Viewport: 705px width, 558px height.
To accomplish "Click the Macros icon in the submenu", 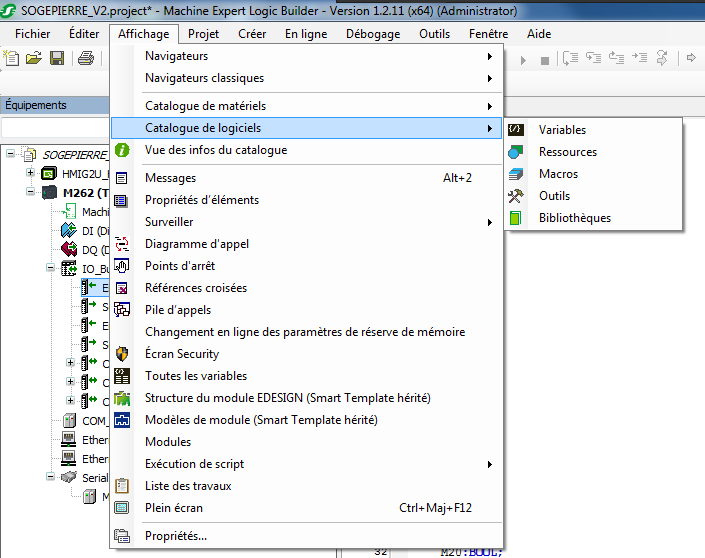I will click(516, 174).
